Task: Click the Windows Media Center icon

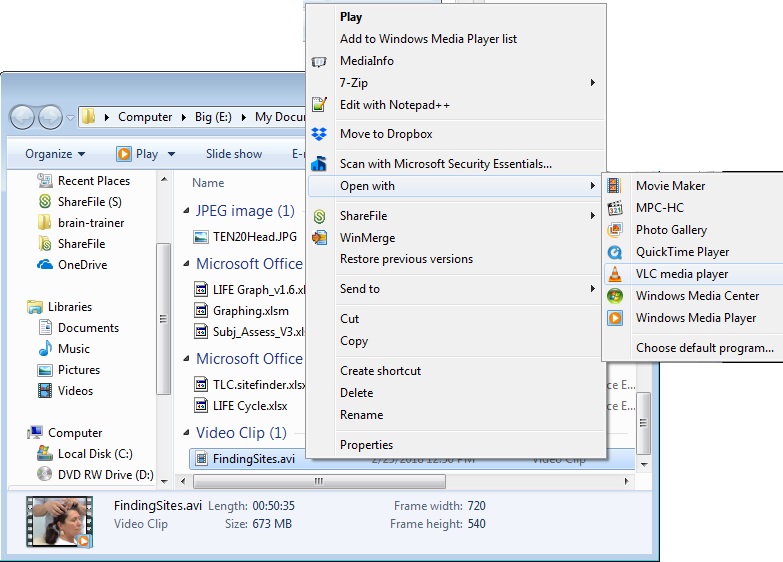Action: point(615,296)
